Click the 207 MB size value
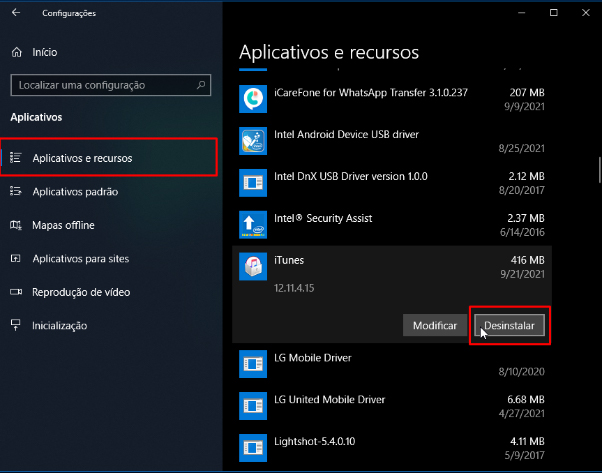This screenshot has height=474, width=602. (x=527, y=92)
